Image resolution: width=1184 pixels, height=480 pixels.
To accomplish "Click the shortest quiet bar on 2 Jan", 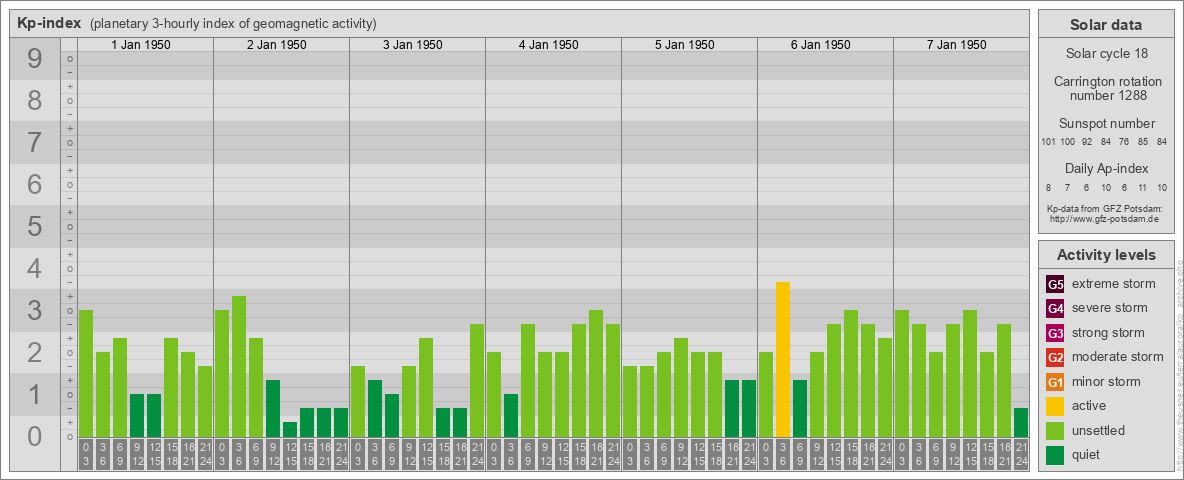I will [290, 429].
